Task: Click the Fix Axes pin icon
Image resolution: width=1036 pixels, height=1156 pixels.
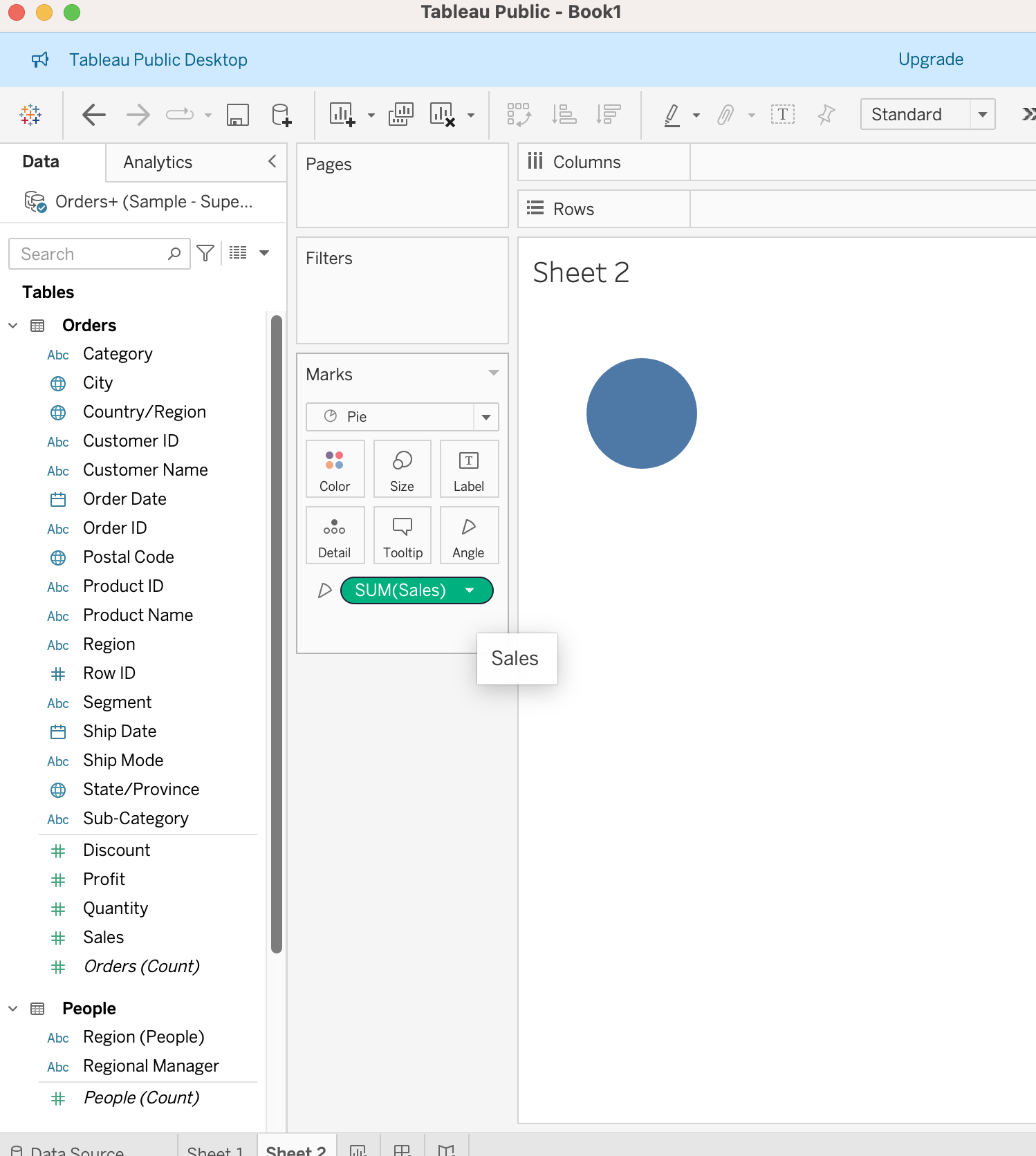Action: click(826, 115)
